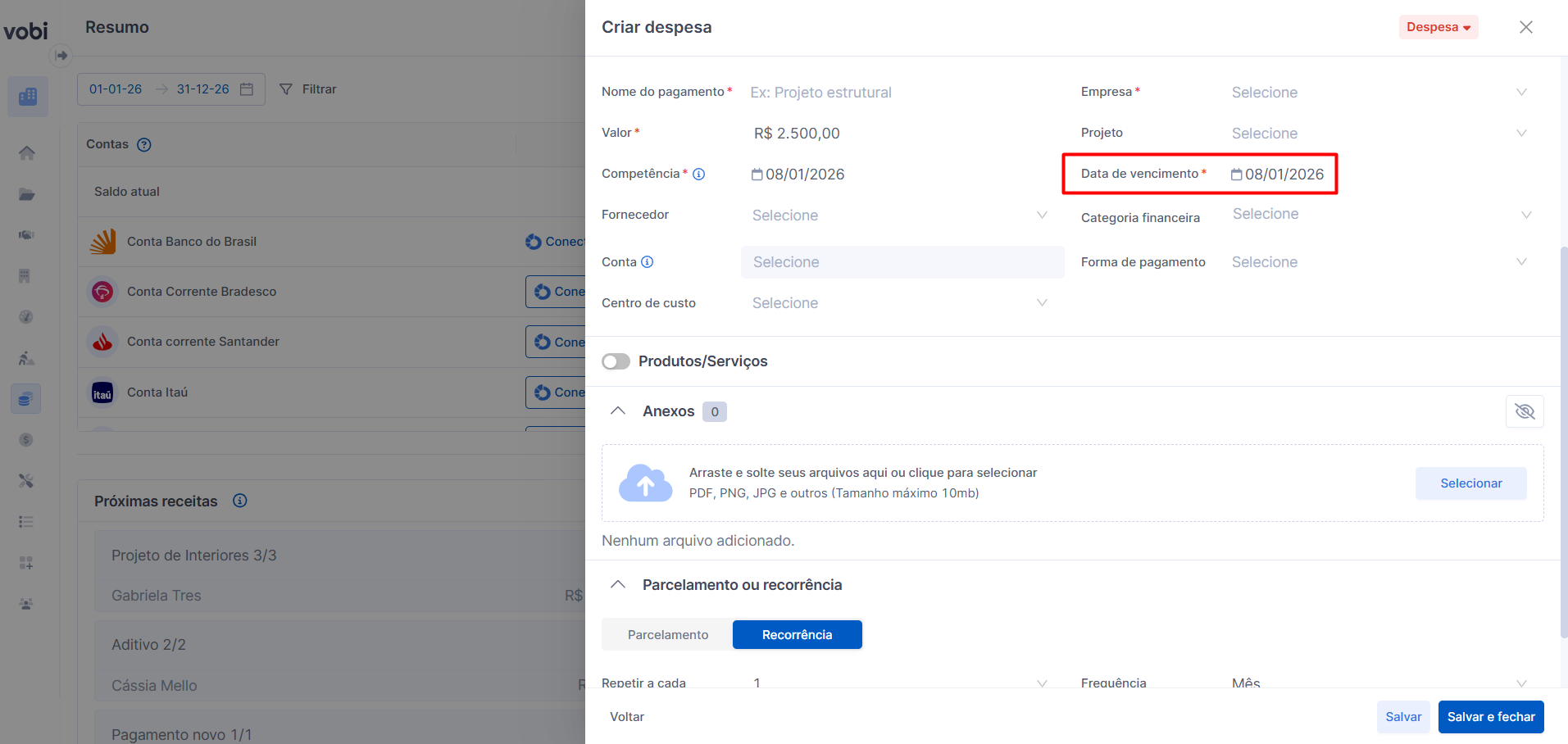Click the Salvar button
1568x744 pixels.
pos(1403,717)
